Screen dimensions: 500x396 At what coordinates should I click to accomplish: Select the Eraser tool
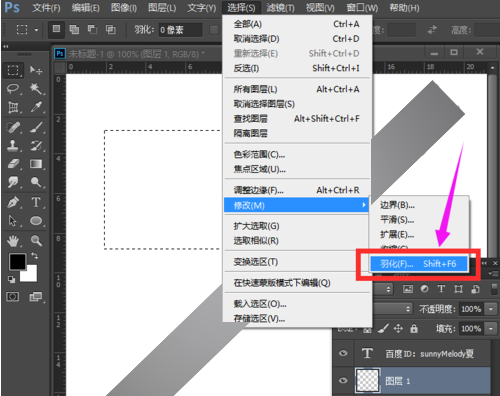(x=13, y=164)
